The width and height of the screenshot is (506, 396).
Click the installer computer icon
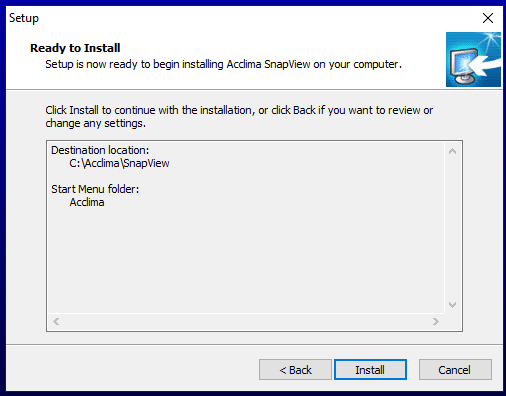tap(473, 59)
